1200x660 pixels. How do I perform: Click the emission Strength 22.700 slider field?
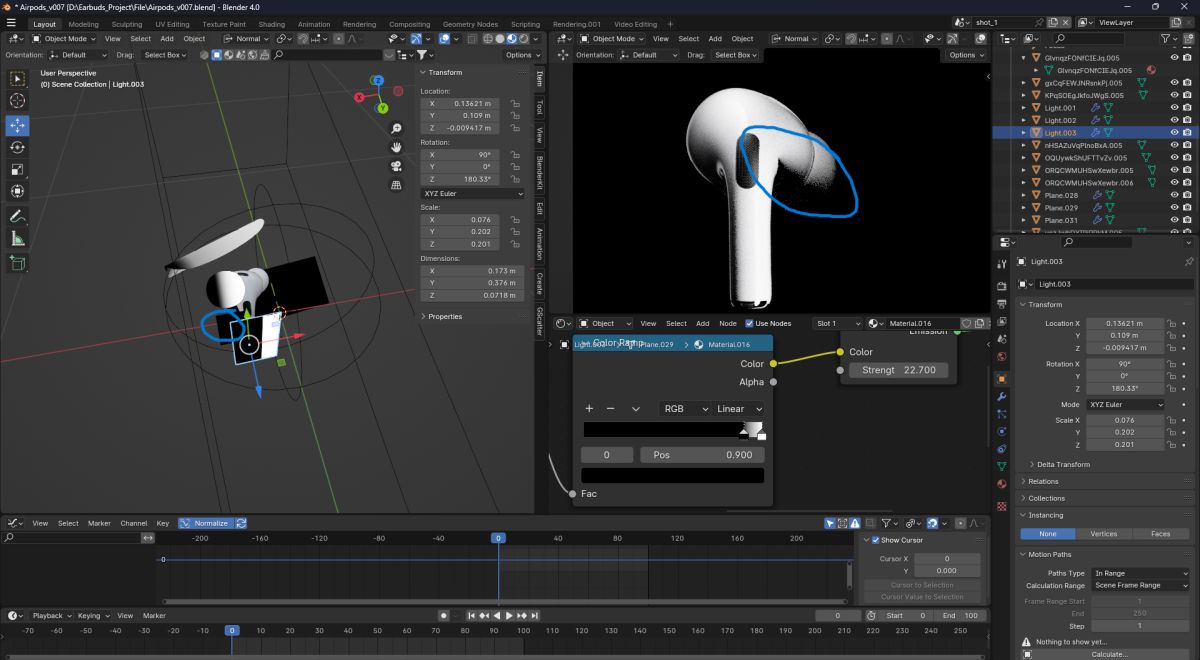pyautogui.click(x=899, y=370)
